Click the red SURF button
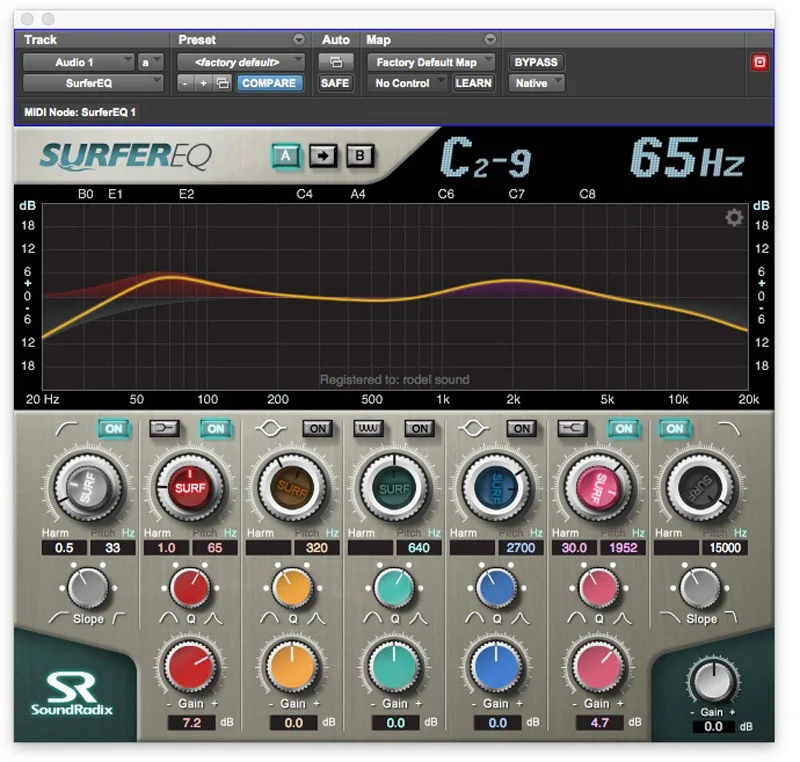 coord(190,488)
